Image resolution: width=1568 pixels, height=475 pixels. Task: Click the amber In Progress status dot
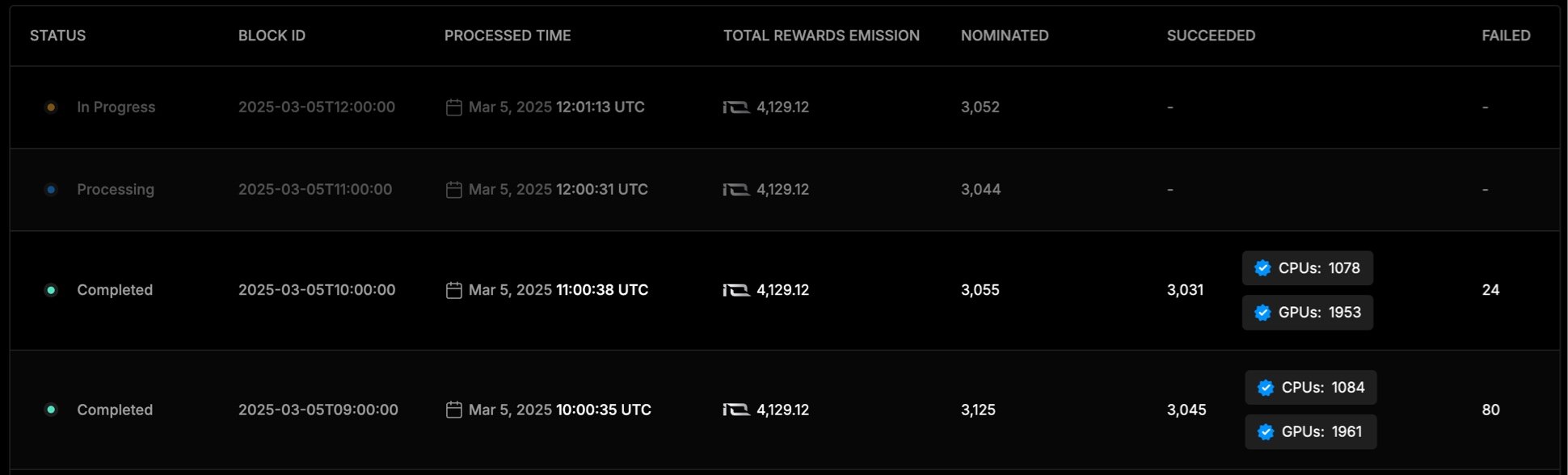coord(51,107)
